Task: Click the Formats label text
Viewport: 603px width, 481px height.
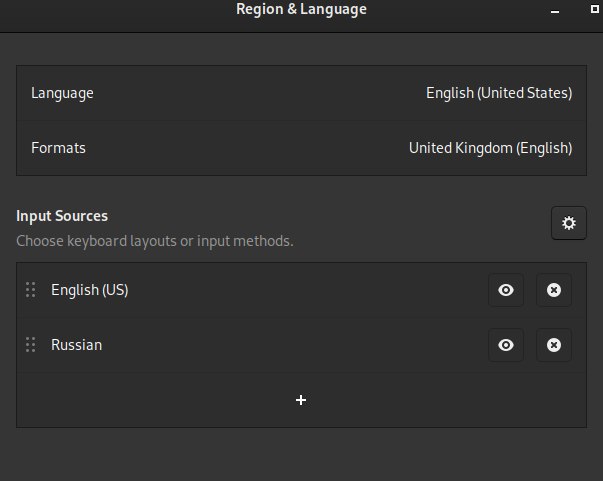Action: tap(58, 148)
